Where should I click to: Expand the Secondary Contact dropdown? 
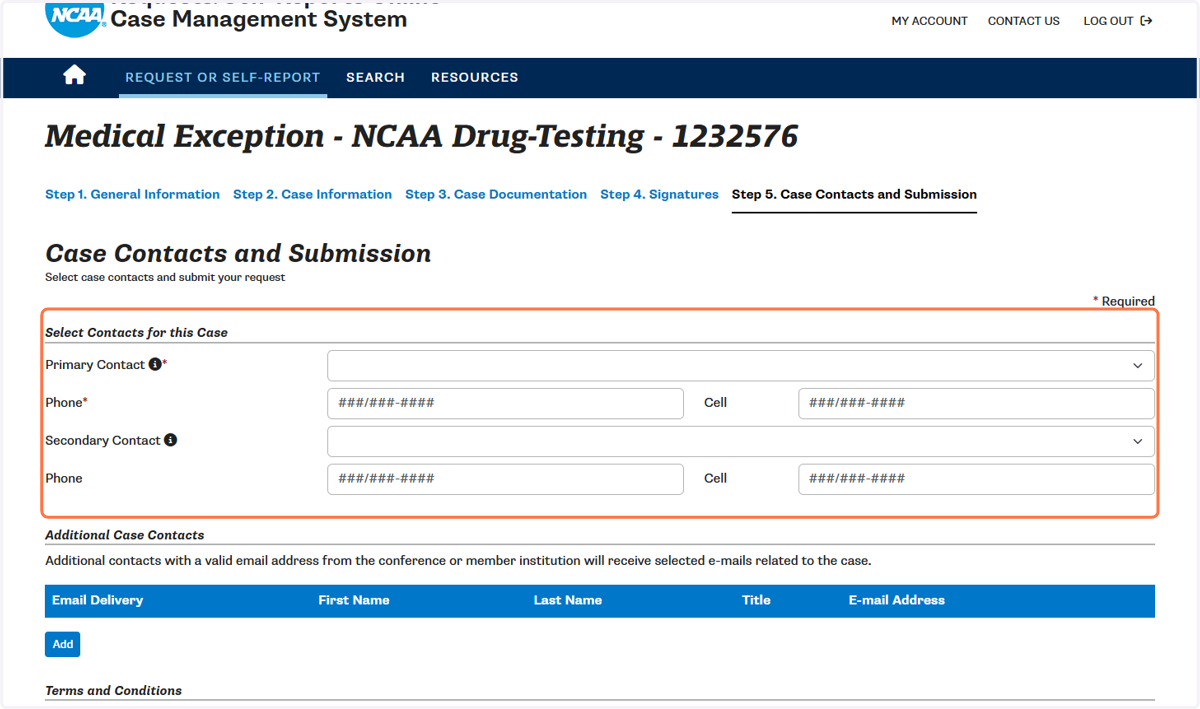click(741, 441)
